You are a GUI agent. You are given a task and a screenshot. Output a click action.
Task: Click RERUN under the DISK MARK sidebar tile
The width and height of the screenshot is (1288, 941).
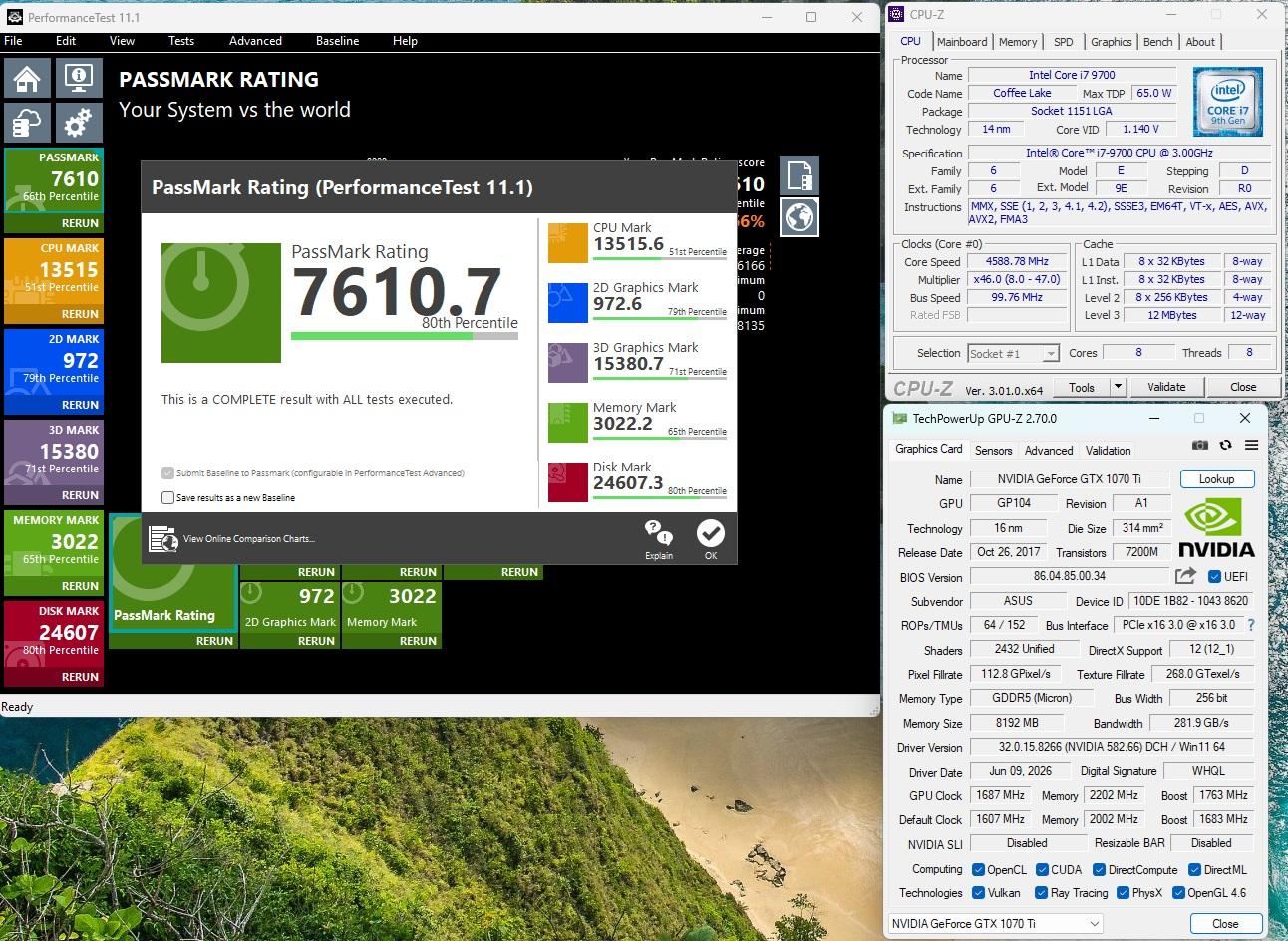[80, 677]
